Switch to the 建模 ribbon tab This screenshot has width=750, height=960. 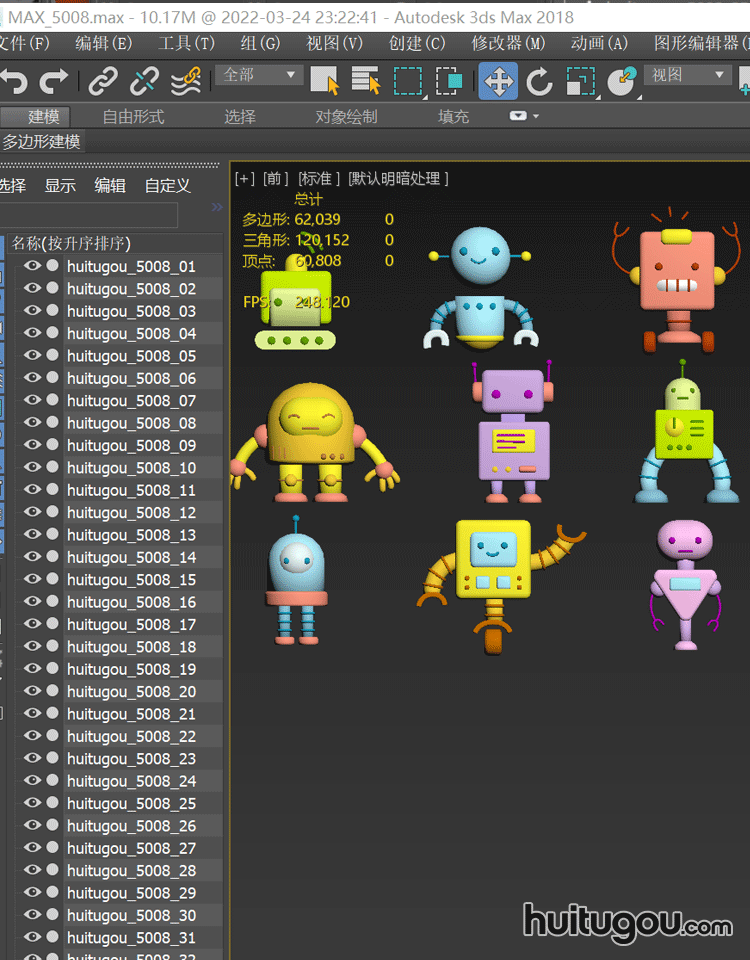(36, 116)
